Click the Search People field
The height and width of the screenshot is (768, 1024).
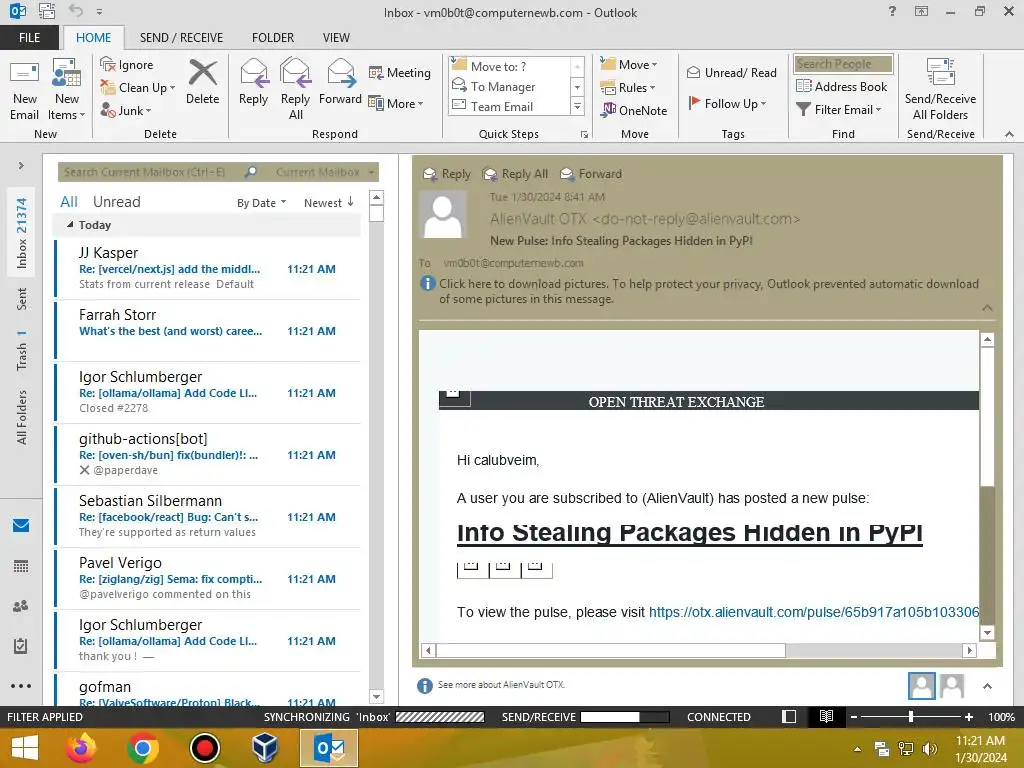pos(843,64)
